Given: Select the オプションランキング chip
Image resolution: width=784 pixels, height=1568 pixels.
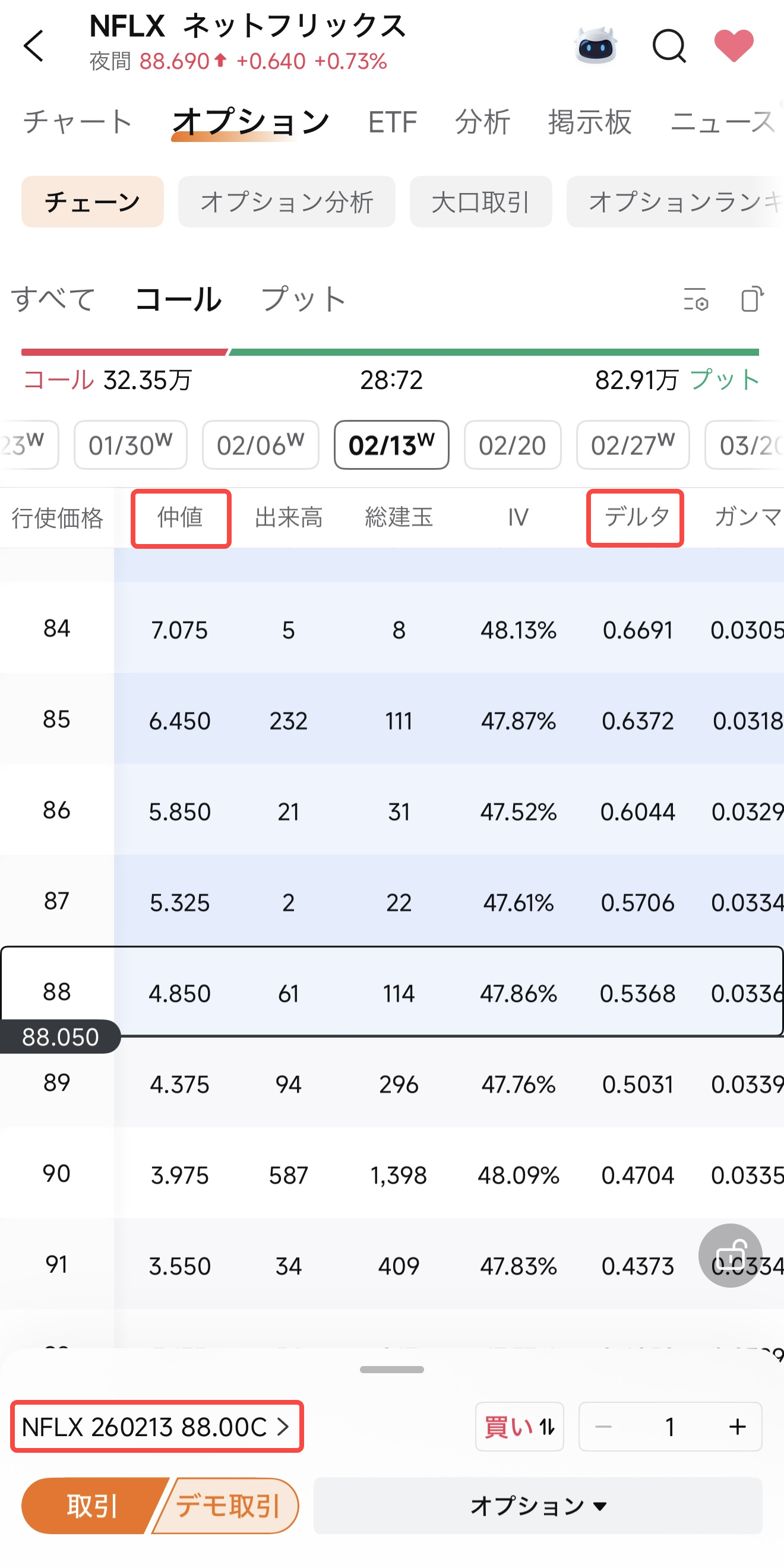Looking at the screenshot, I should [676, 201].
